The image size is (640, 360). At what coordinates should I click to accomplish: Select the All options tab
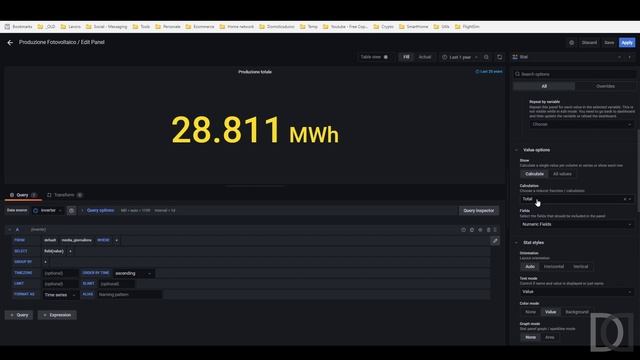[544, 86]
